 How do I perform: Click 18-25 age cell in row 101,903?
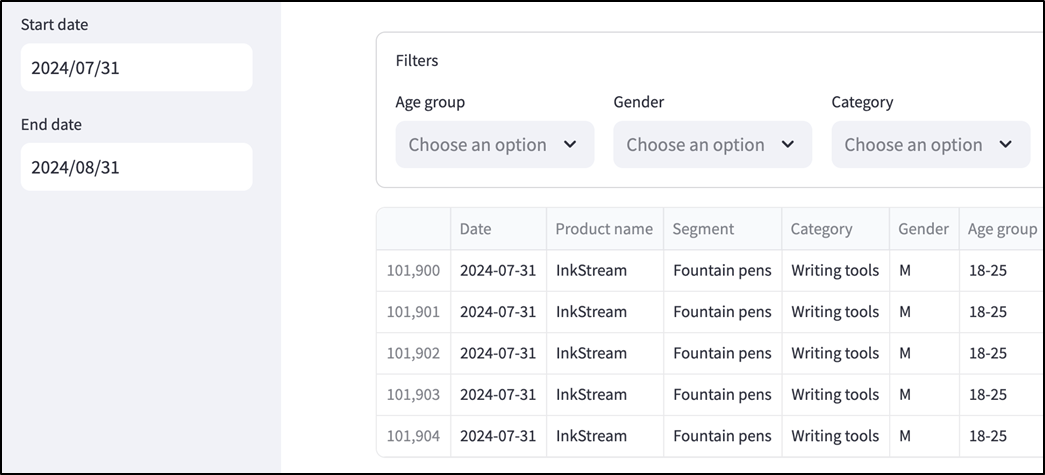(x=1002, y=394)
